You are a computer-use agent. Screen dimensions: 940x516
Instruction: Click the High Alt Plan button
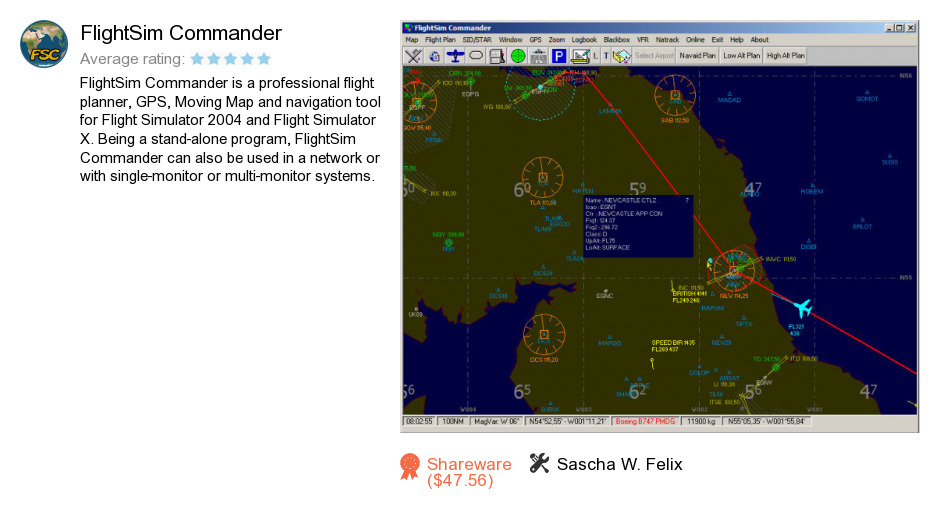[x=786, y=56]
